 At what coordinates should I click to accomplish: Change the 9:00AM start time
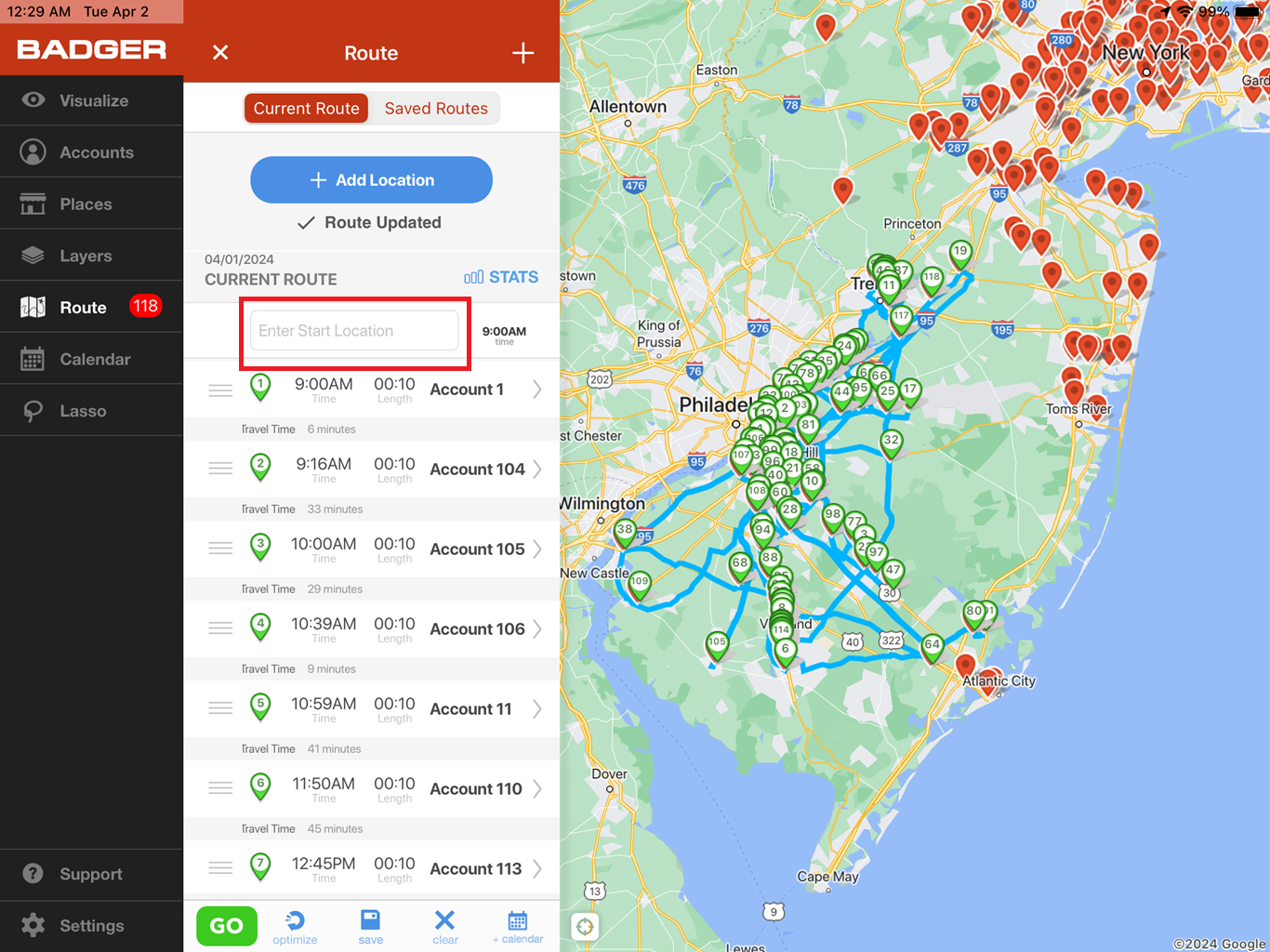(504, 335)
